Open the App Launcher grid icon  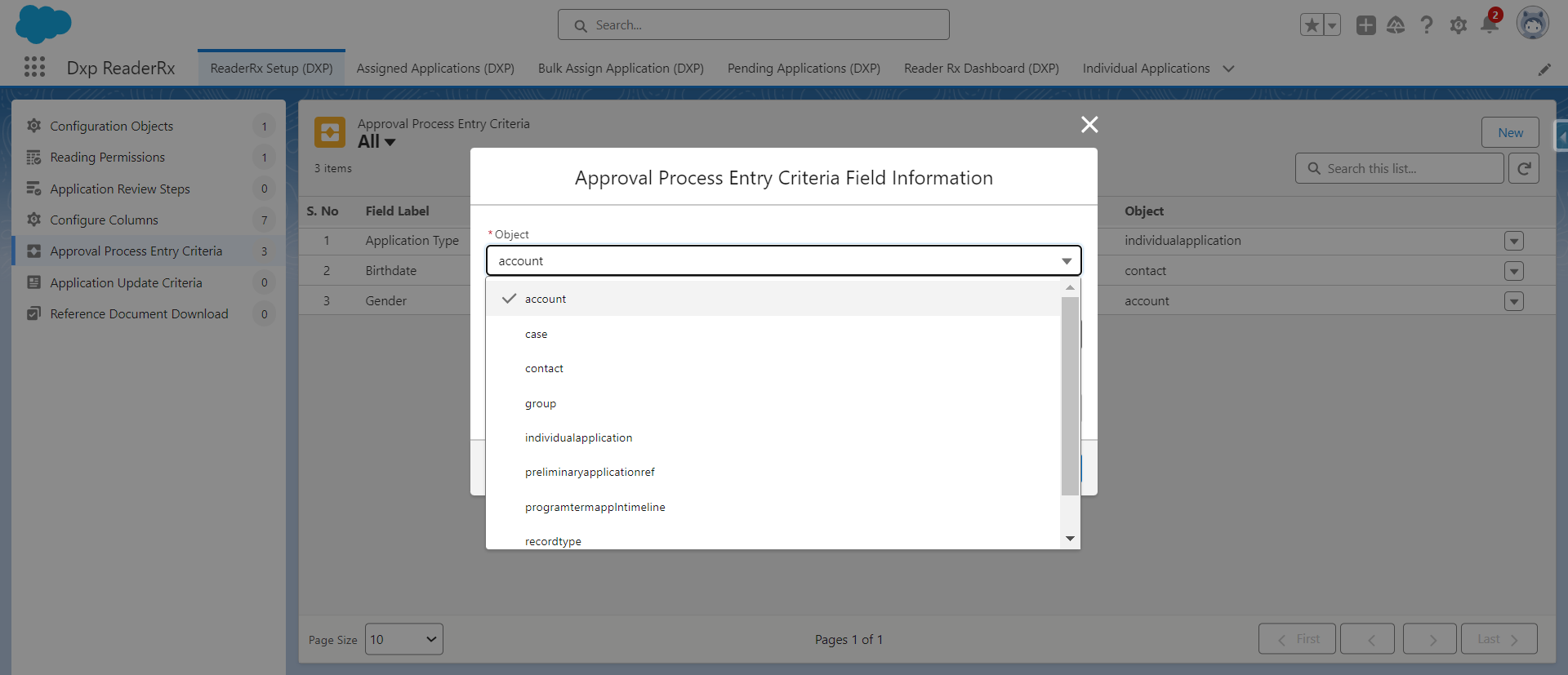click(34, 67)
